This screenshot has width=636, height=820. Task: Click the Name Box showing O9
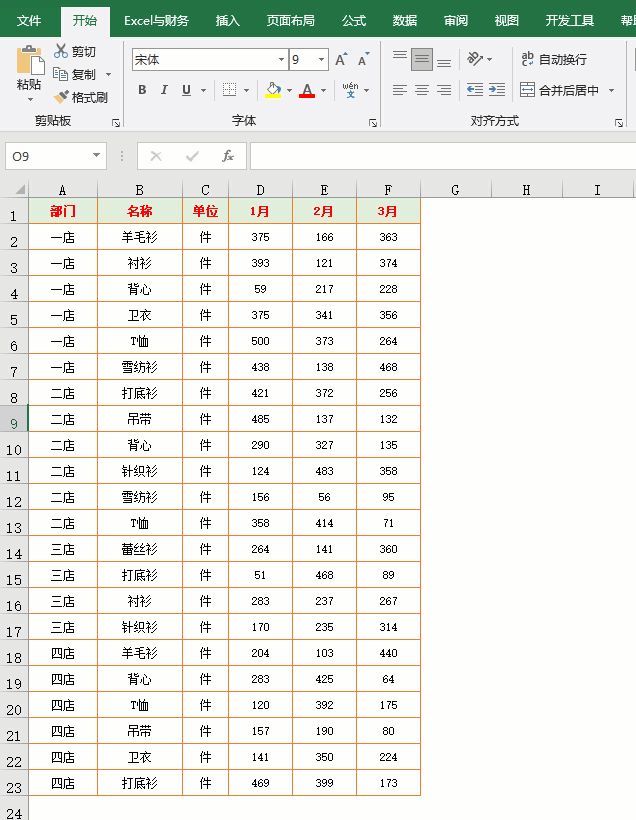48,156
